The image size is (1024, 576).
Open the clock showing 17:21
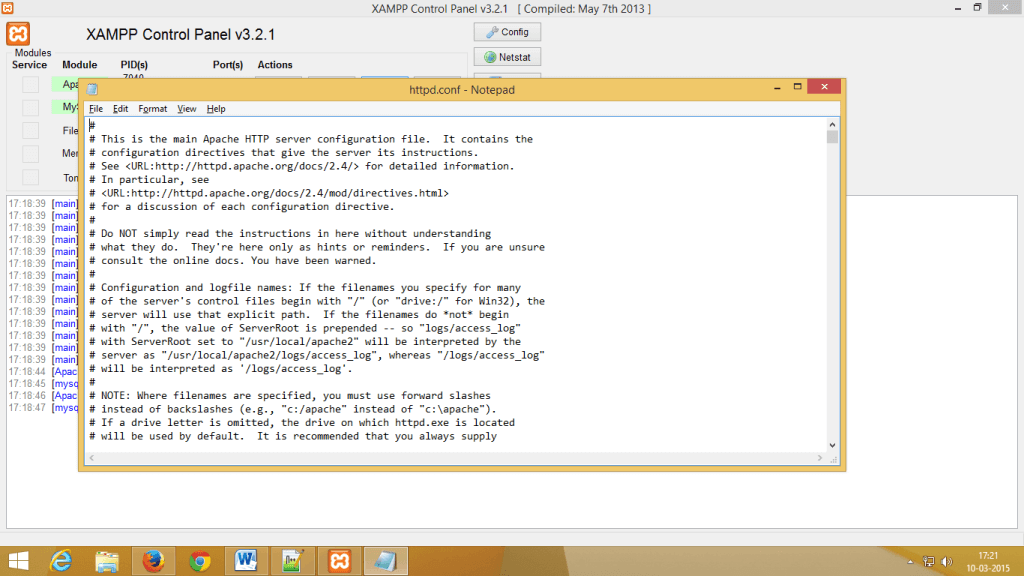(988, 562)
